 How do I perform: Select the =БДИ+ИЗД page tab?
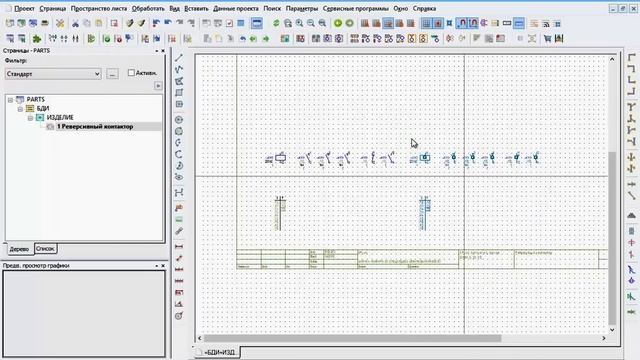[216, 352]
